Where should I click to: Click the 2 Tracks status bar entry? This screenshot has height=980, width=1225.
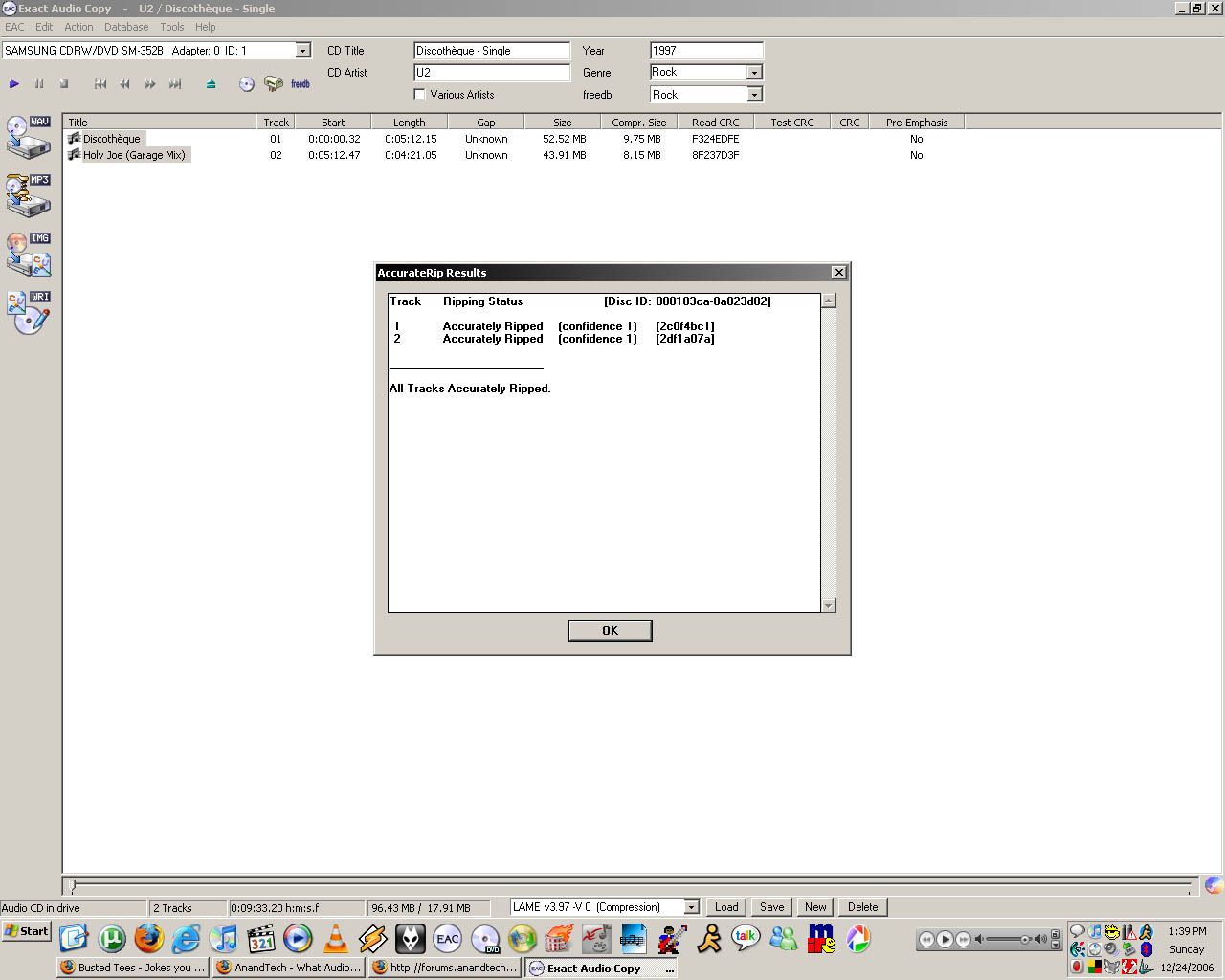[188, 908]
